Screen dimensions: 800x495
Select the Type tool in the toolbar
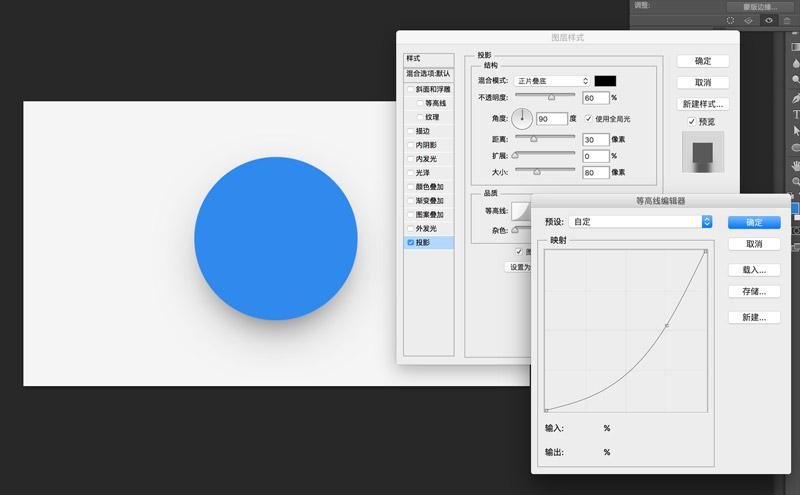click(795, 114)
